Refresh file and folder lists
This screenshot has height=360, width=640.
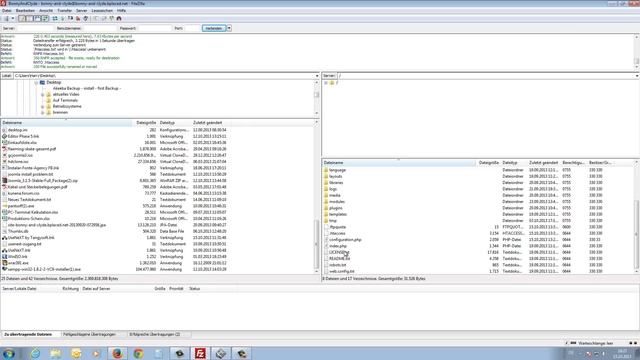pos(55,18)
